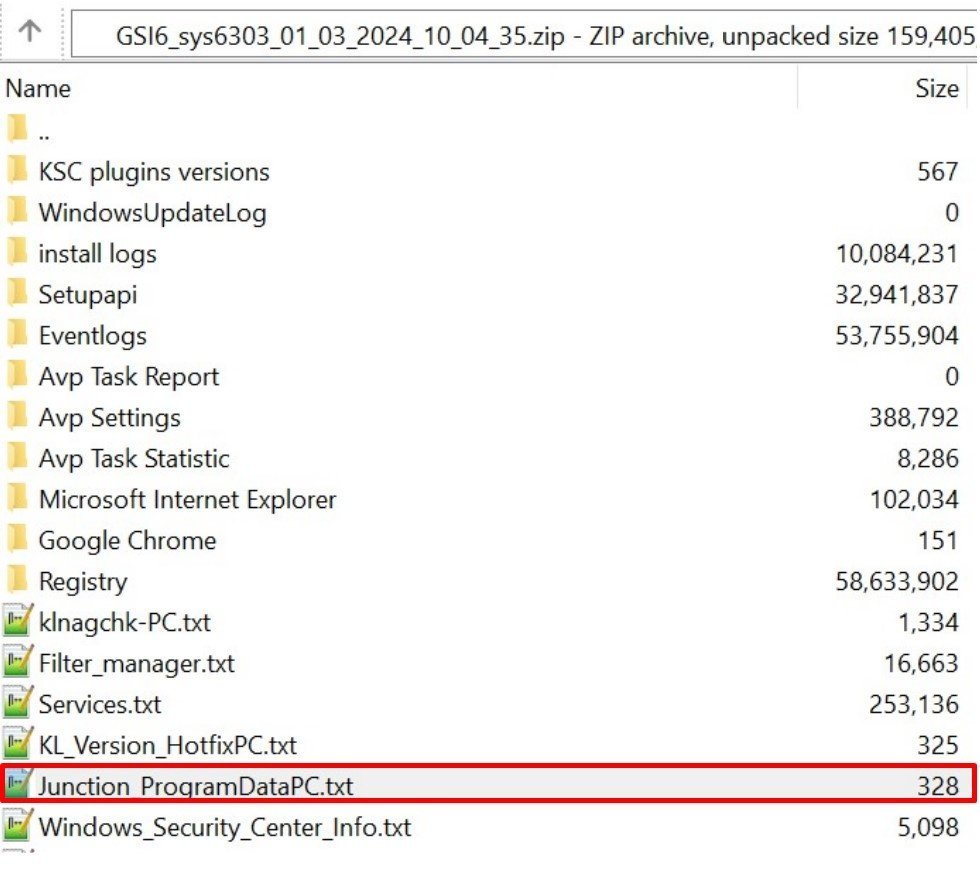Select the 'install logs' name text
This screenshot has width=980, height=895.
98,254
